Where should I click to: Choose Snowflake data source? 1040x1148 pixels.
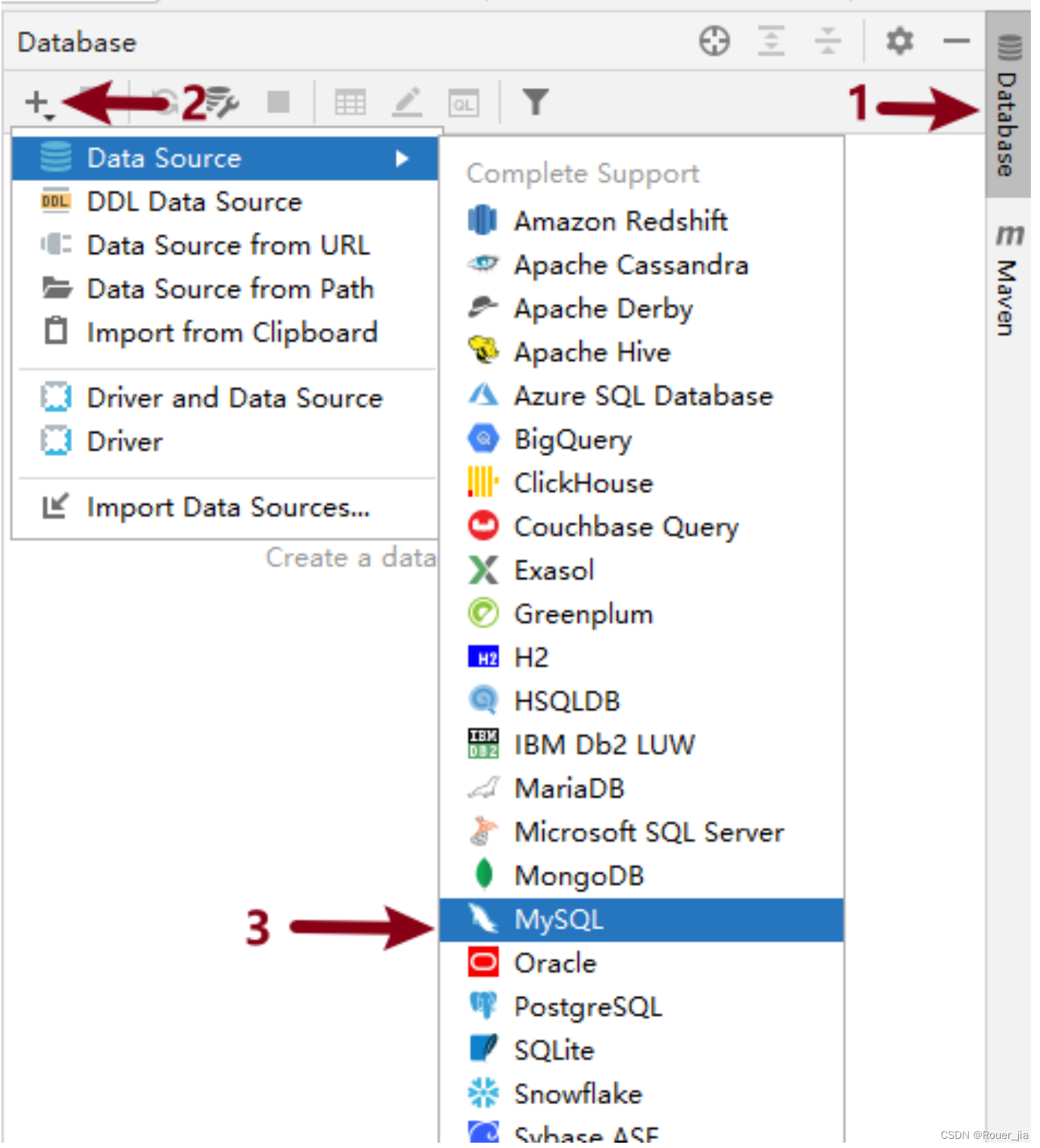[x=641, y=1093]
